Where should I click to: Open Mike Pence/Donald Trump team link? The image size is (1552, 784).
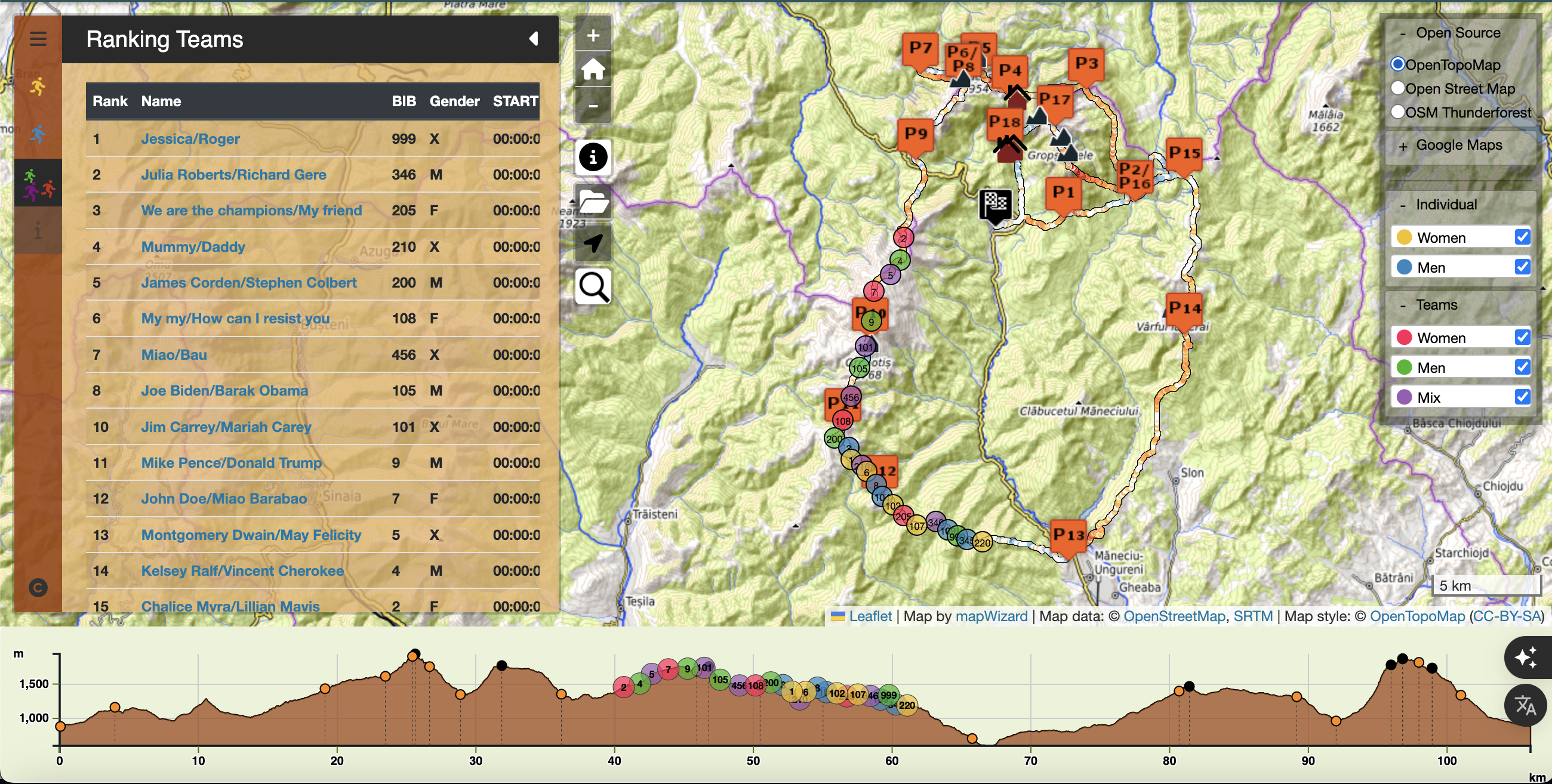click(x=232, y=462)
